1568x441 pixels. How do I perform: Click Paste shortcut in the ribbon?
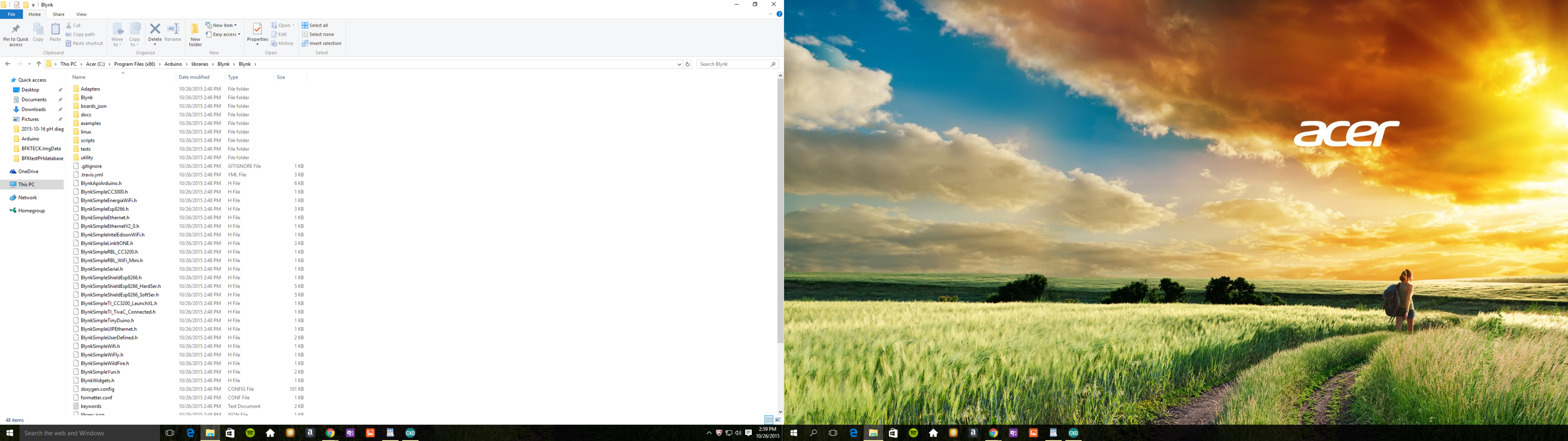pyautogui.click(x=85, y=44)
